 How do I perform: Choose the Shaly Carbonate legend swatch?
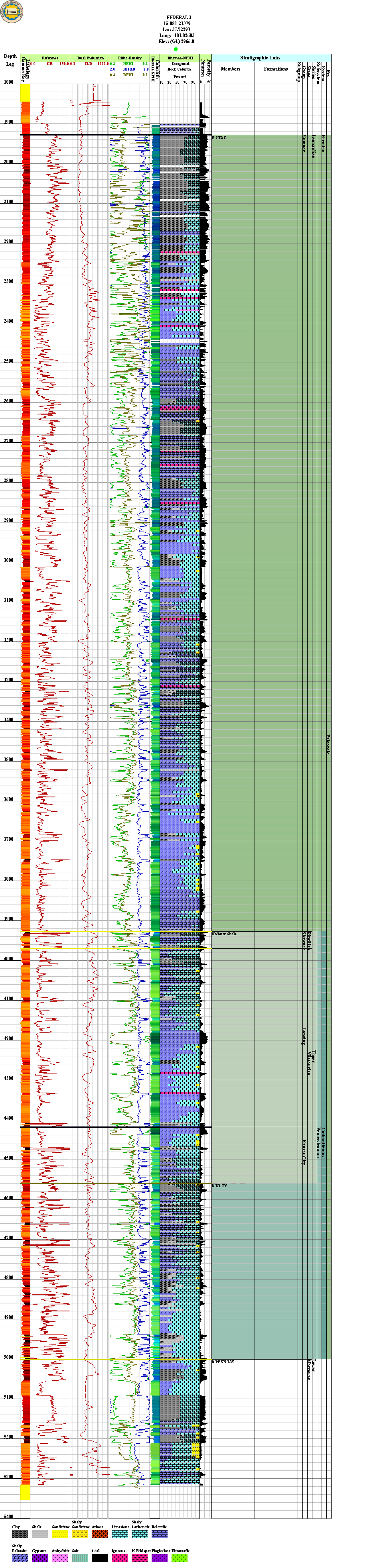(x=140, y=1535)
